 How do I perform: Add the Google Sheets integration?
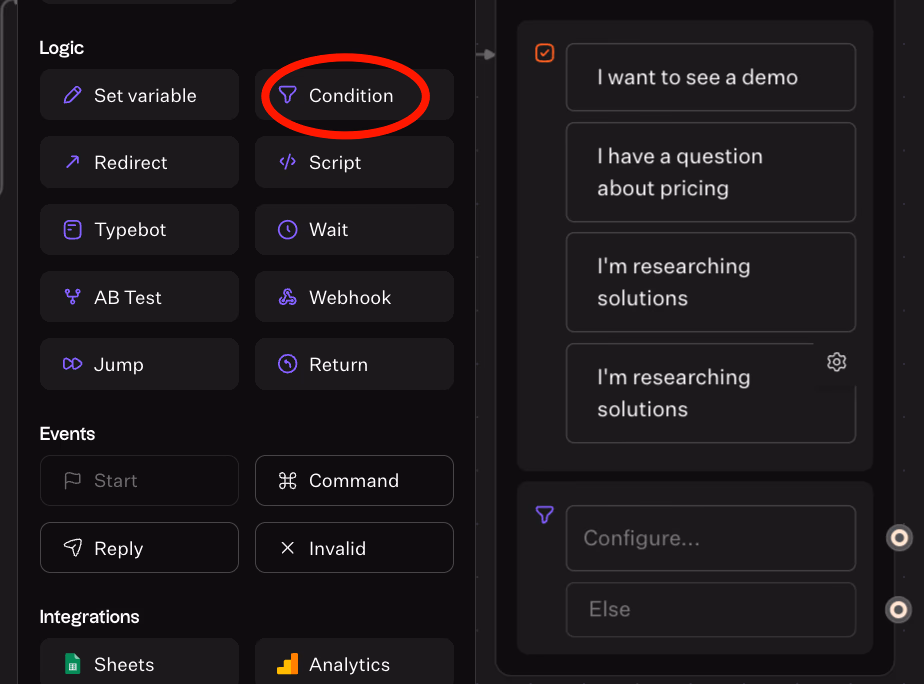tap(139, 664)
